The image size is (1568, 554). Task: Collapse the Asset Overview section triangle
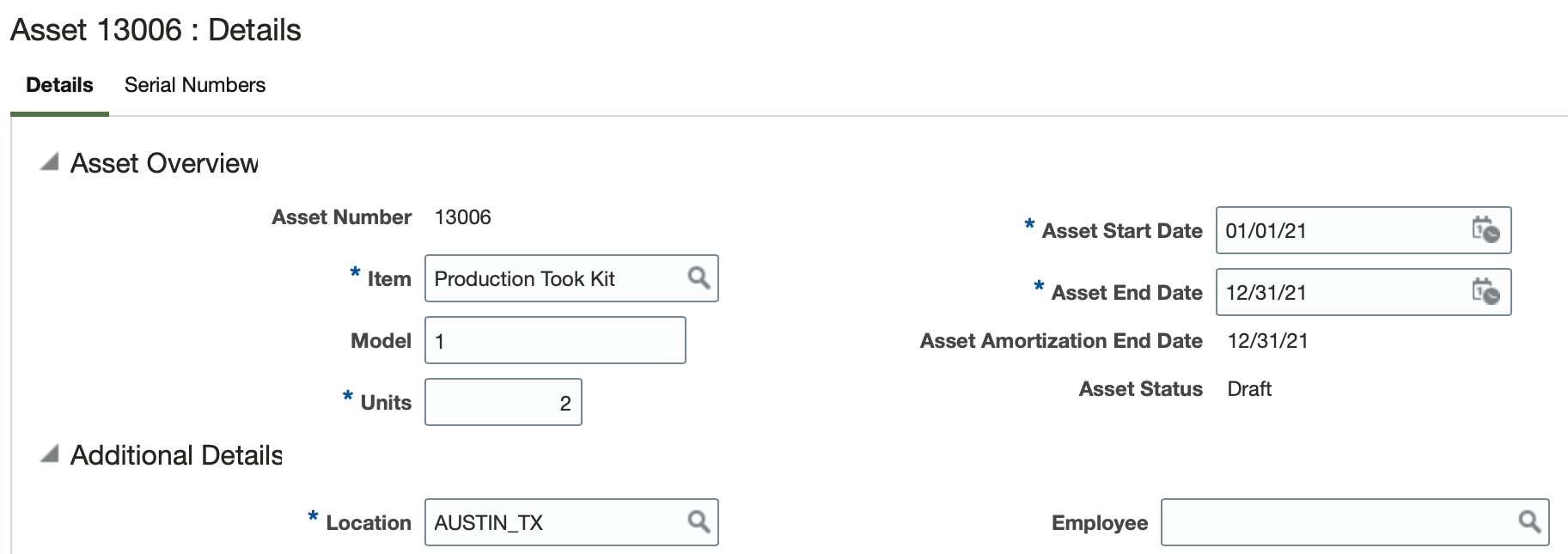(x=50, y=161)
